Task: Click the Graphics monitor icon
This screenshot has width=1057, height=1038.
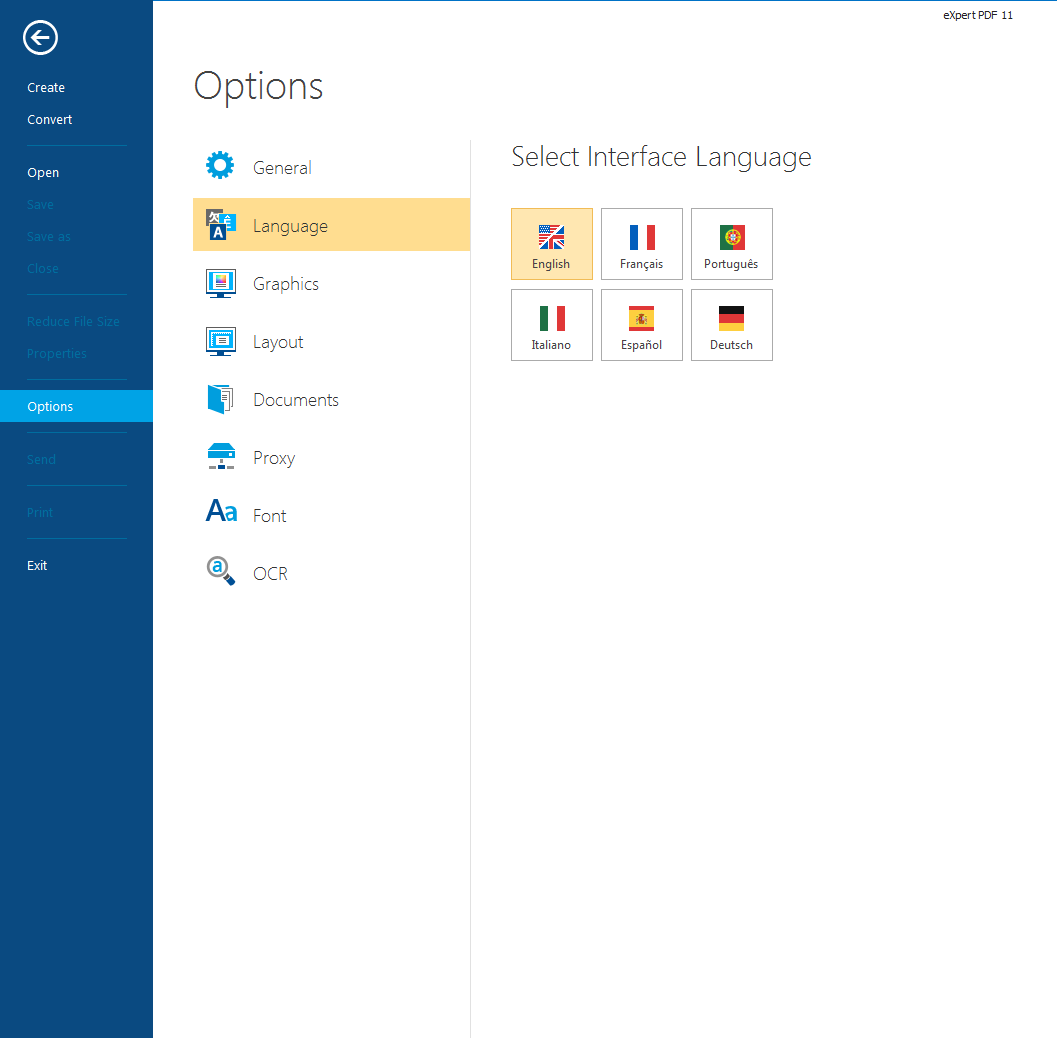Action: pos(220,283)
